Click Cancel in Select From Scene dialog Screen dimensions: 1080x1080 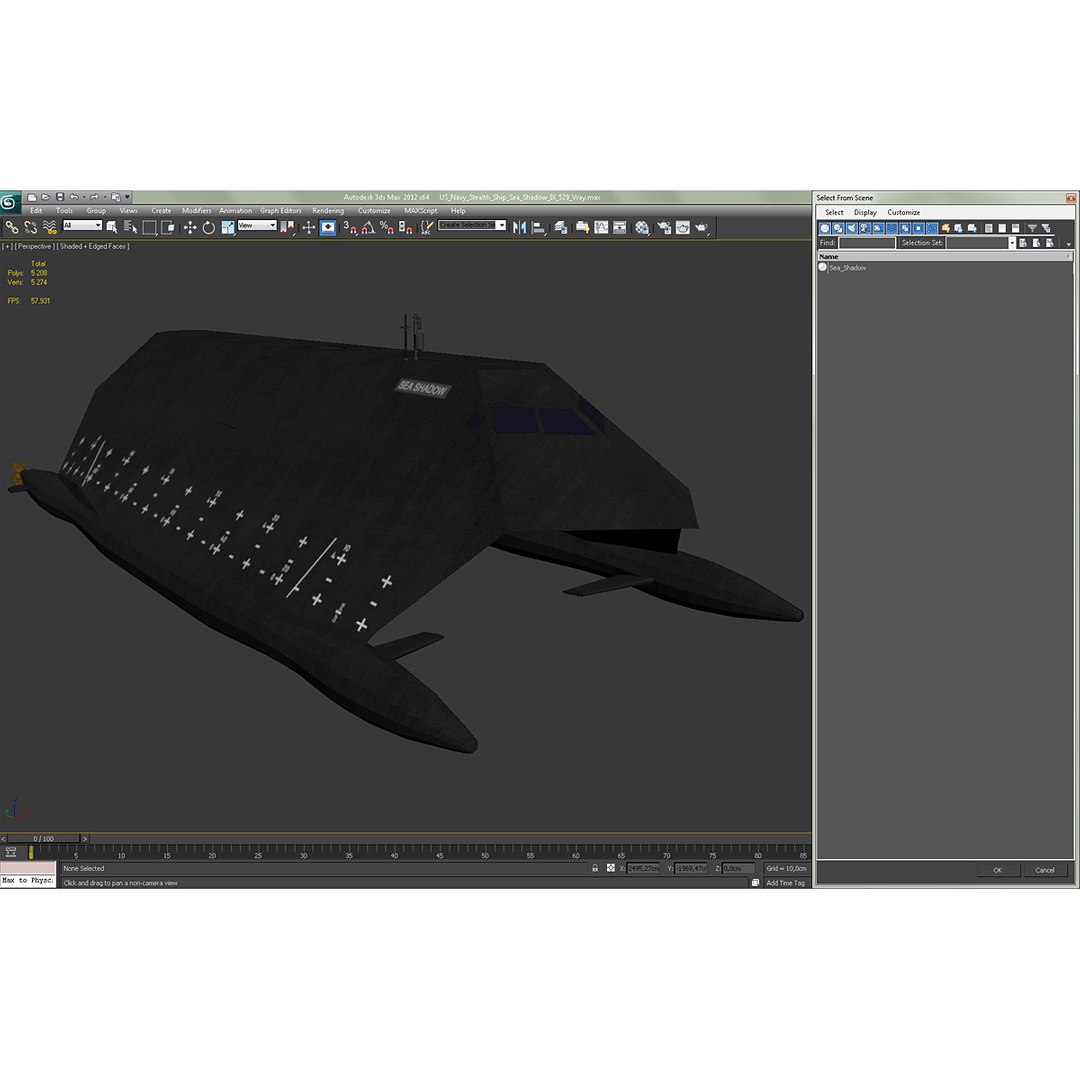1045,870
